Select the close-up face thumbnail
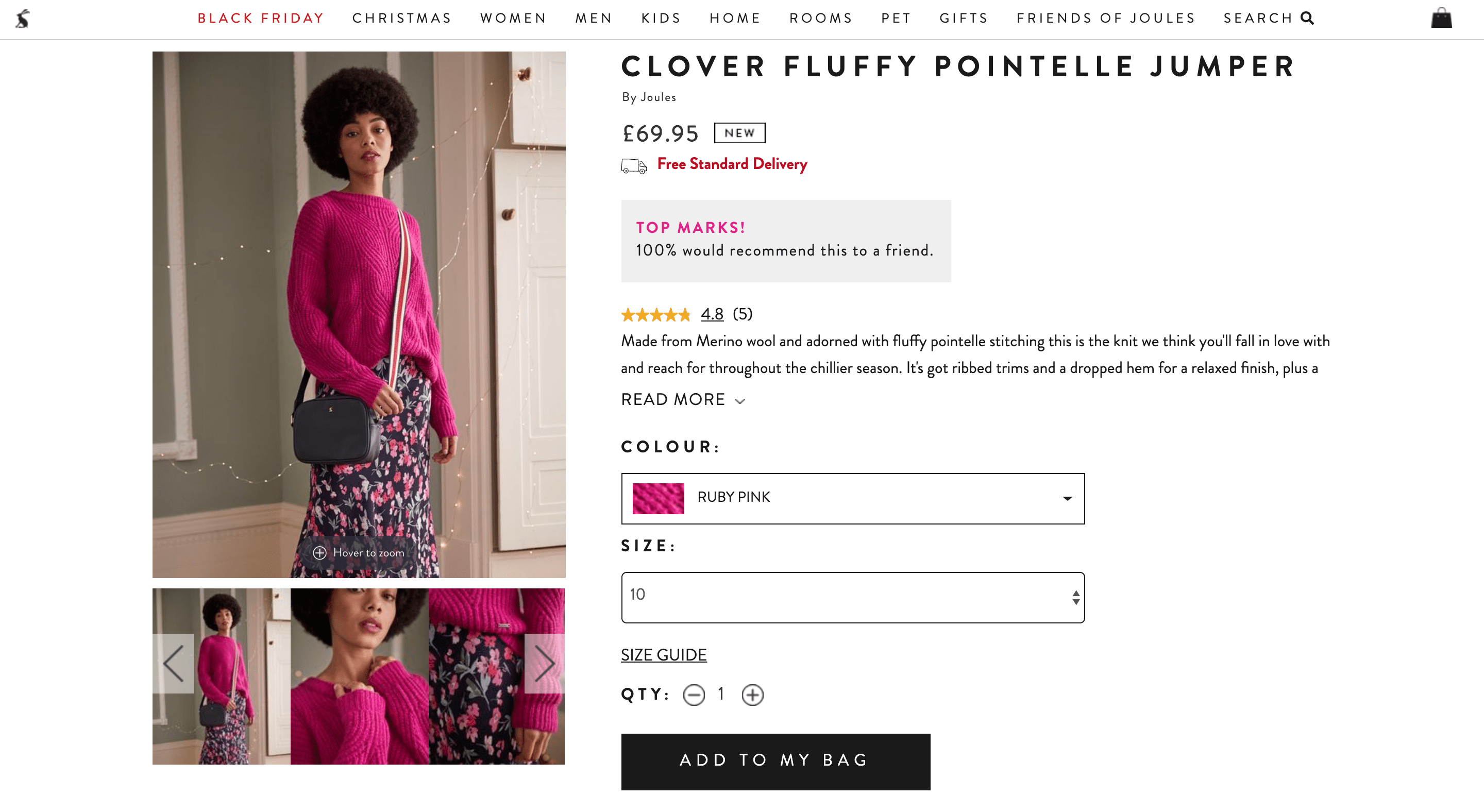 point(360,676)
